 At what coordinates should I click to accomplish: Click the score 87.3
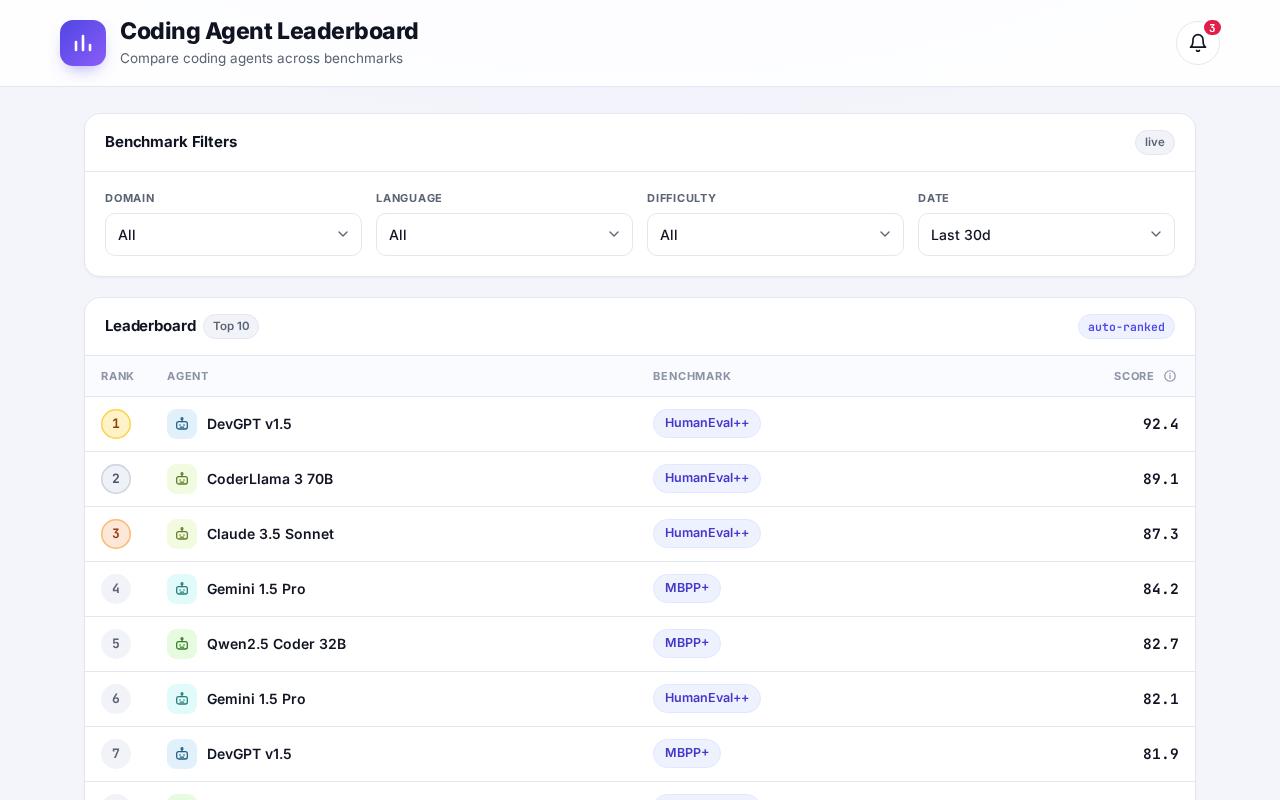[1161, 534]
